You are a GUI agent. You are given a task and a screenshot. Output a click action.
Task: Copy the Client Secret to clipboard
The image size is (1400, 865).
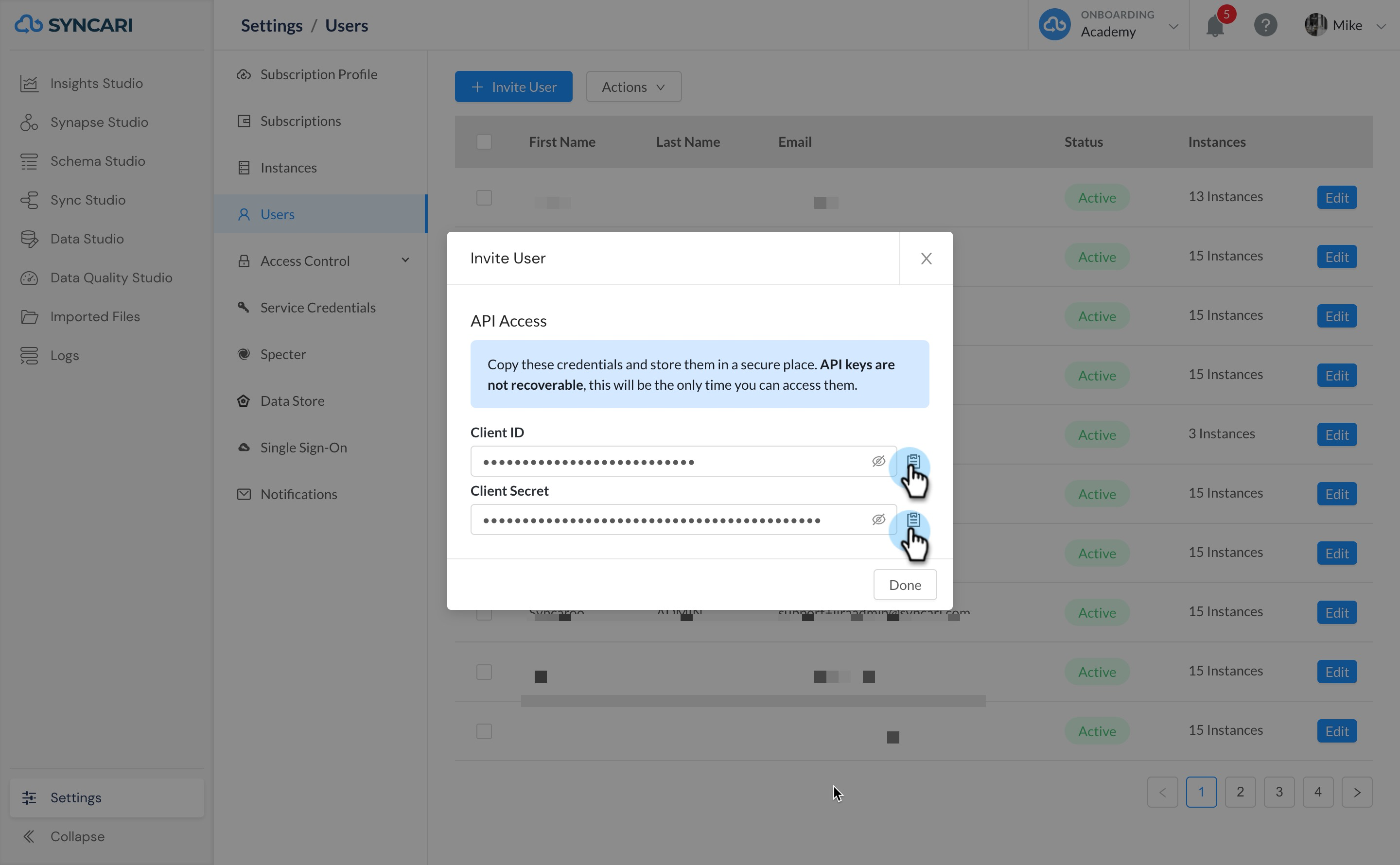tap(913, 519)
